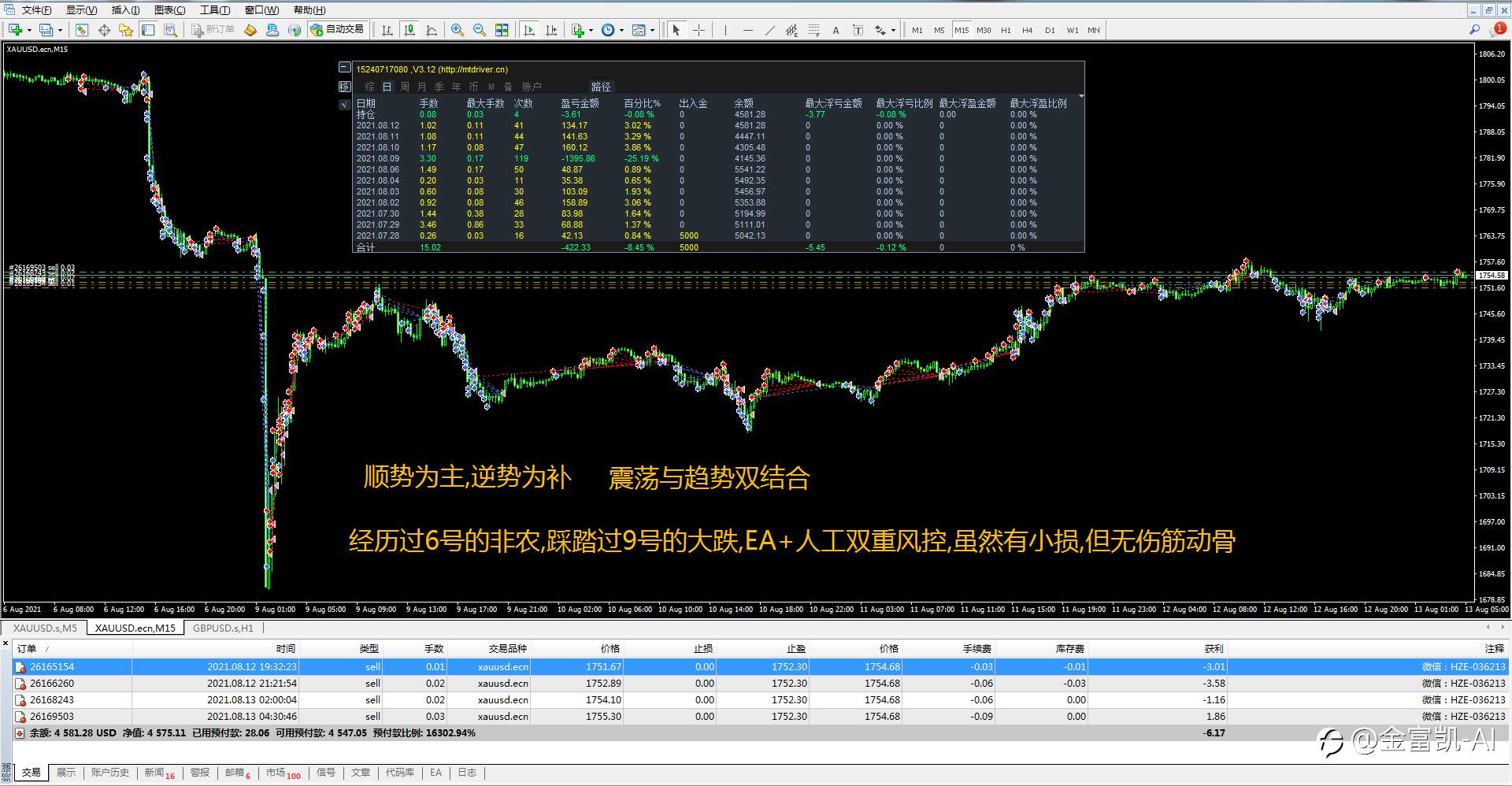Screen dimensions: 1512x786
Task: Open the chart profiles icon
Action: (x=46, y=30)
